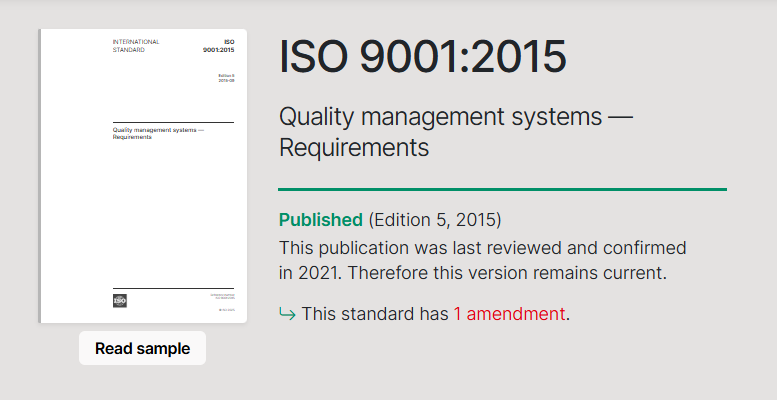Image resolution: width=777 pixels, height=400 pixels.
Task: Click the Read sample button
Action: click(142, 348)
